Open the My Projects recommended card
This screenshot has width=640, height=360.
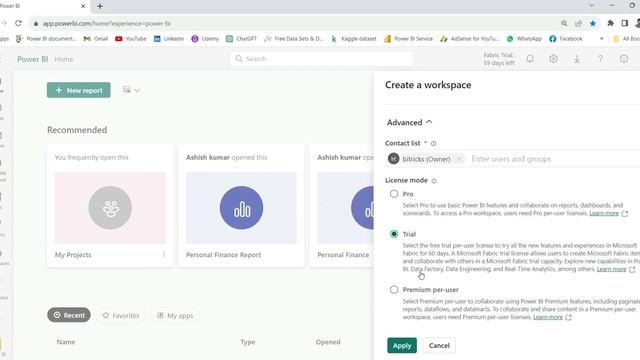110,206
